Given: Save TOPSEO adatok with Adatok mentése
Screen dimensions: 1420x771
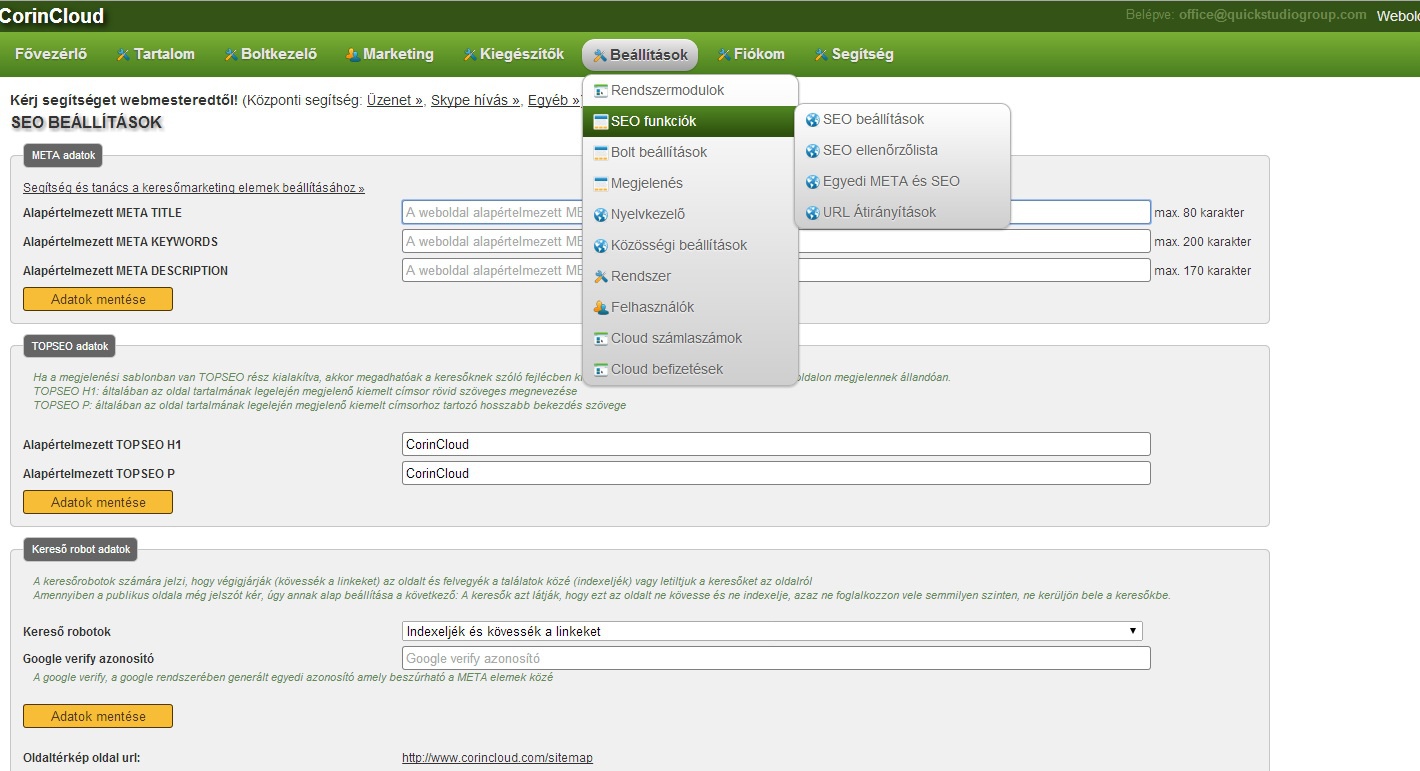Looking at the screenshot, I should tap(98, 502).
